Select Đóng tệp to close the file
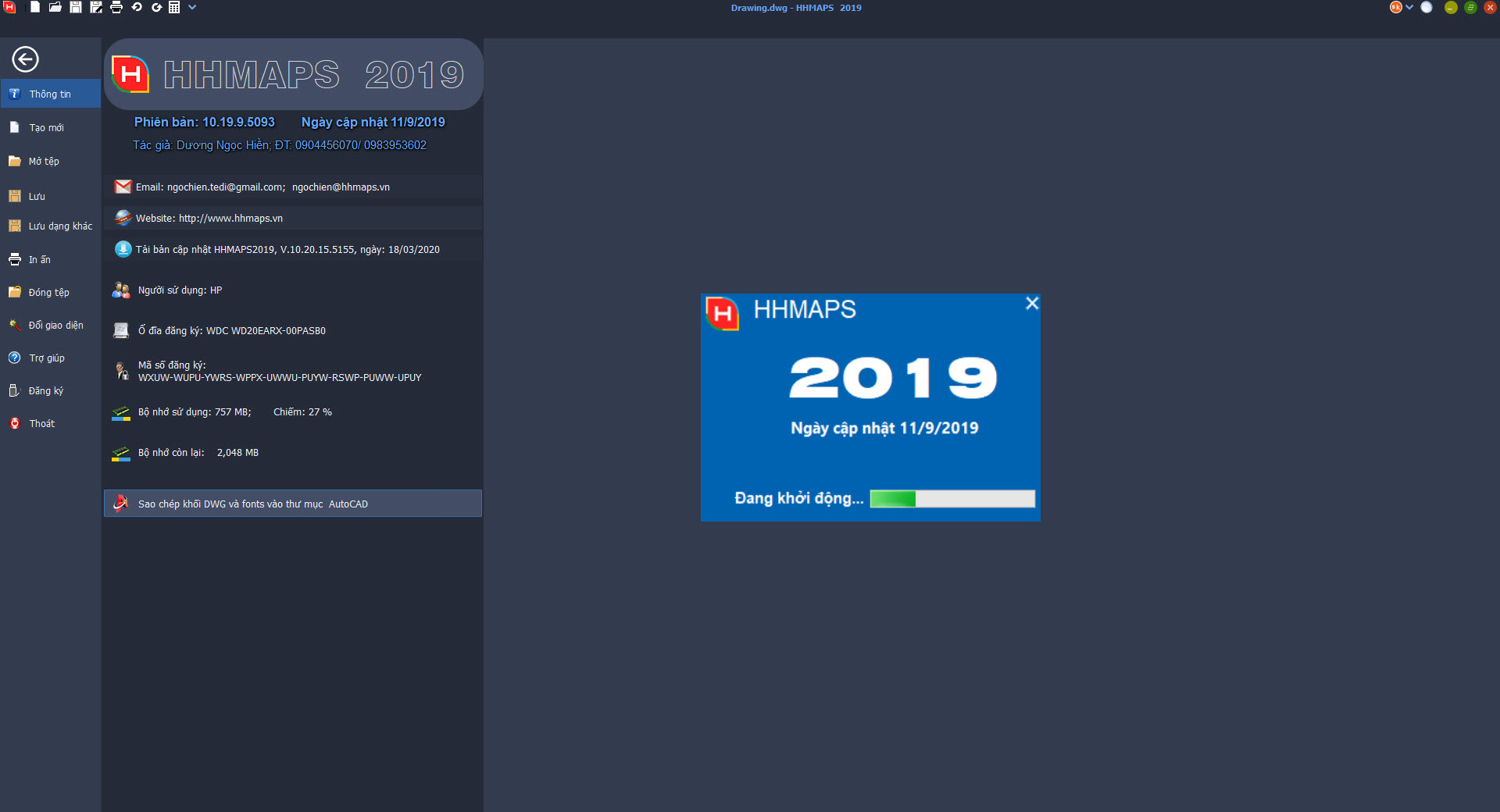This screenshot has height=812, width=1500. tap(51, 292)
